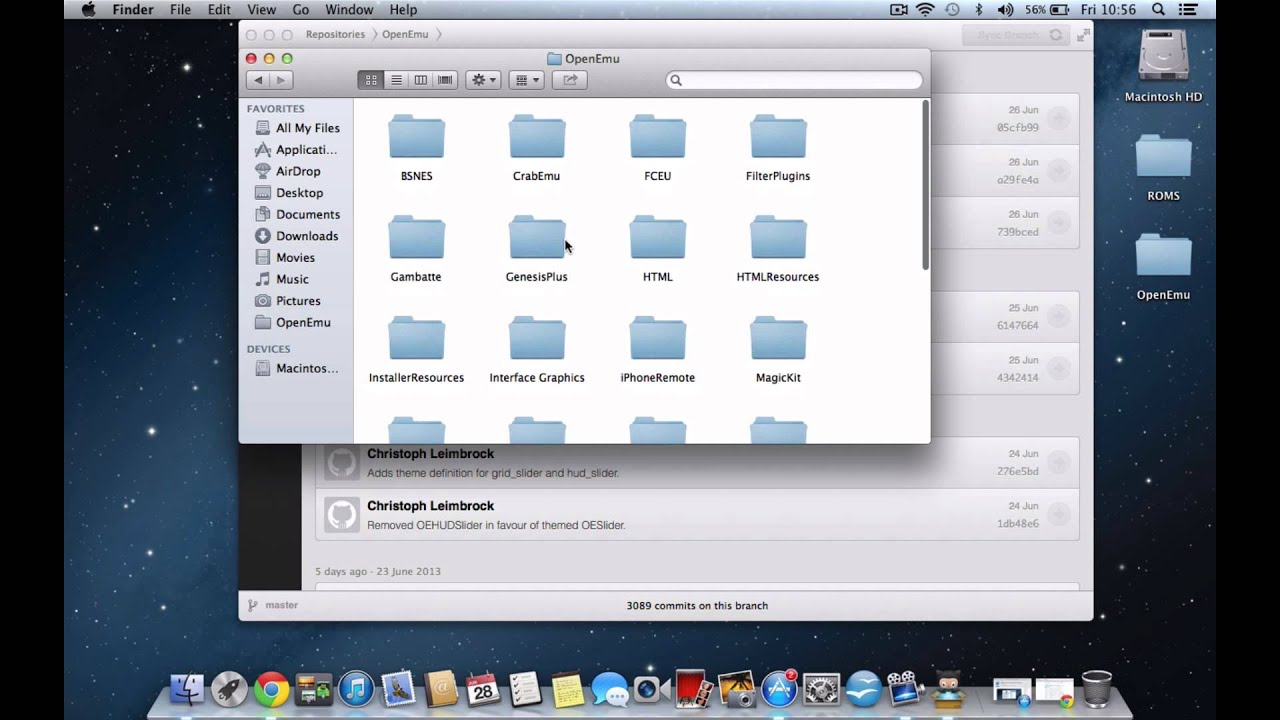Open Spotlight search in menu bar
Viewport: 1280px width, 720px height.
(1159, 10)
